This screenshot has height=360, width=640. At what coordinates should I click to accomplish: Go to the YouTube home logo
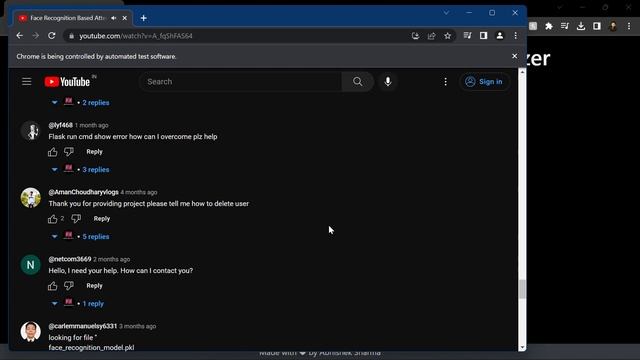pos(67,82)
